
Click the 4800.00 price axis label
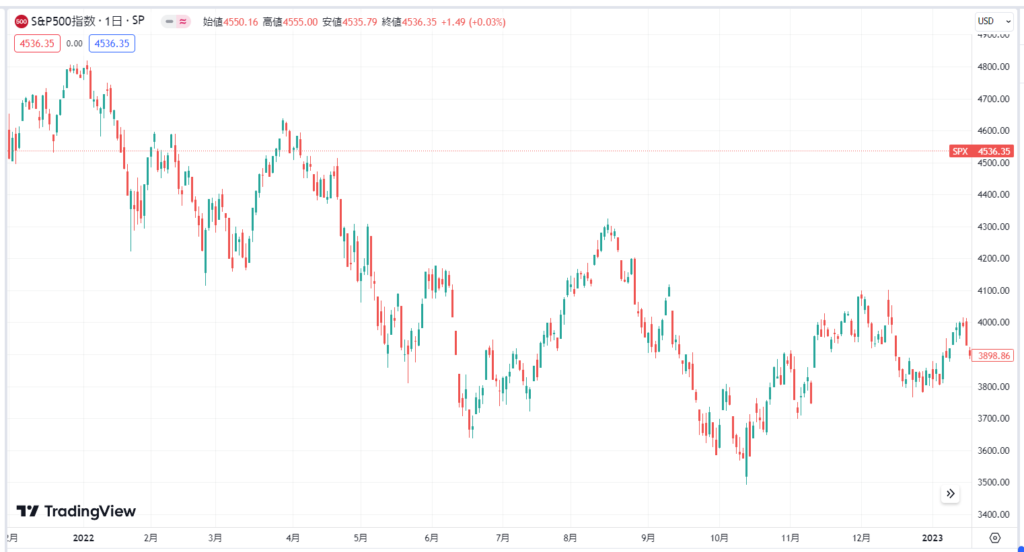click(x=993, y=67)
